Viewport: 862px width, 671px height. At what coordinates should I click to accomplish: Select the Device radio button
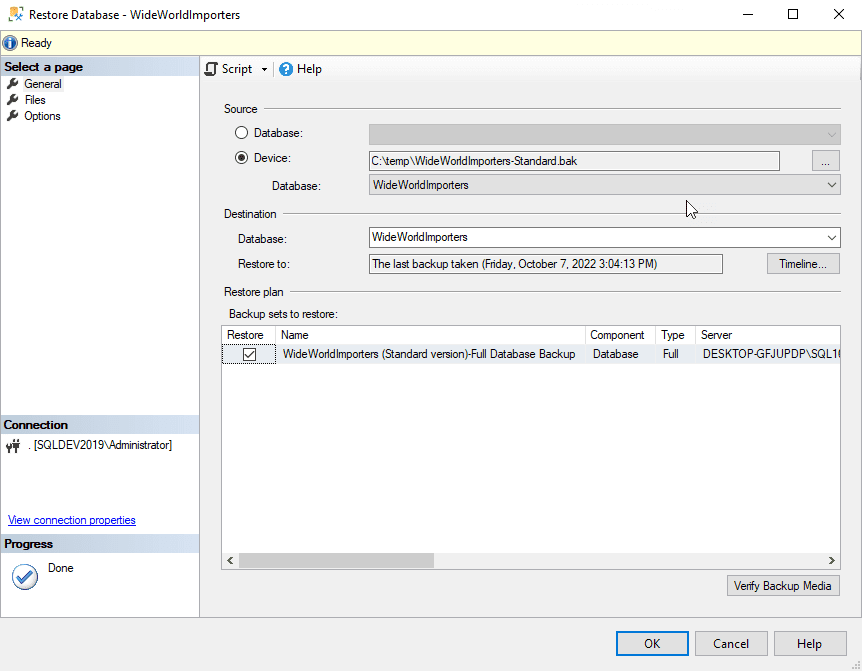[241, 158]
